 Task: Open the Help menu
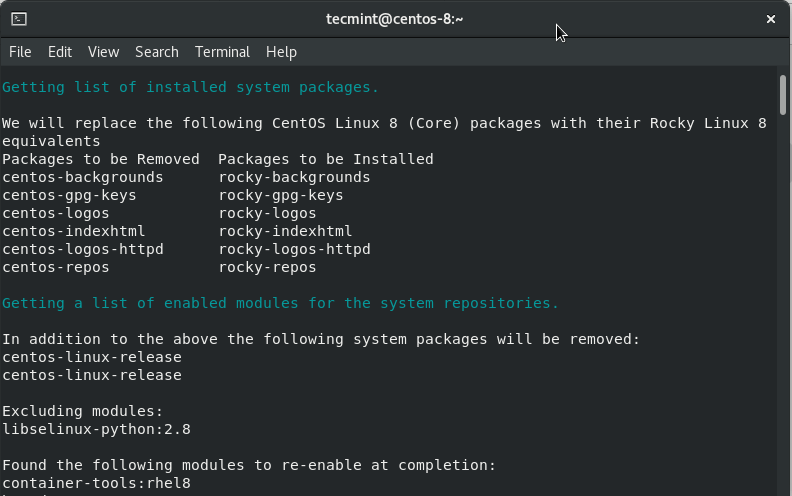click(282, 52)
